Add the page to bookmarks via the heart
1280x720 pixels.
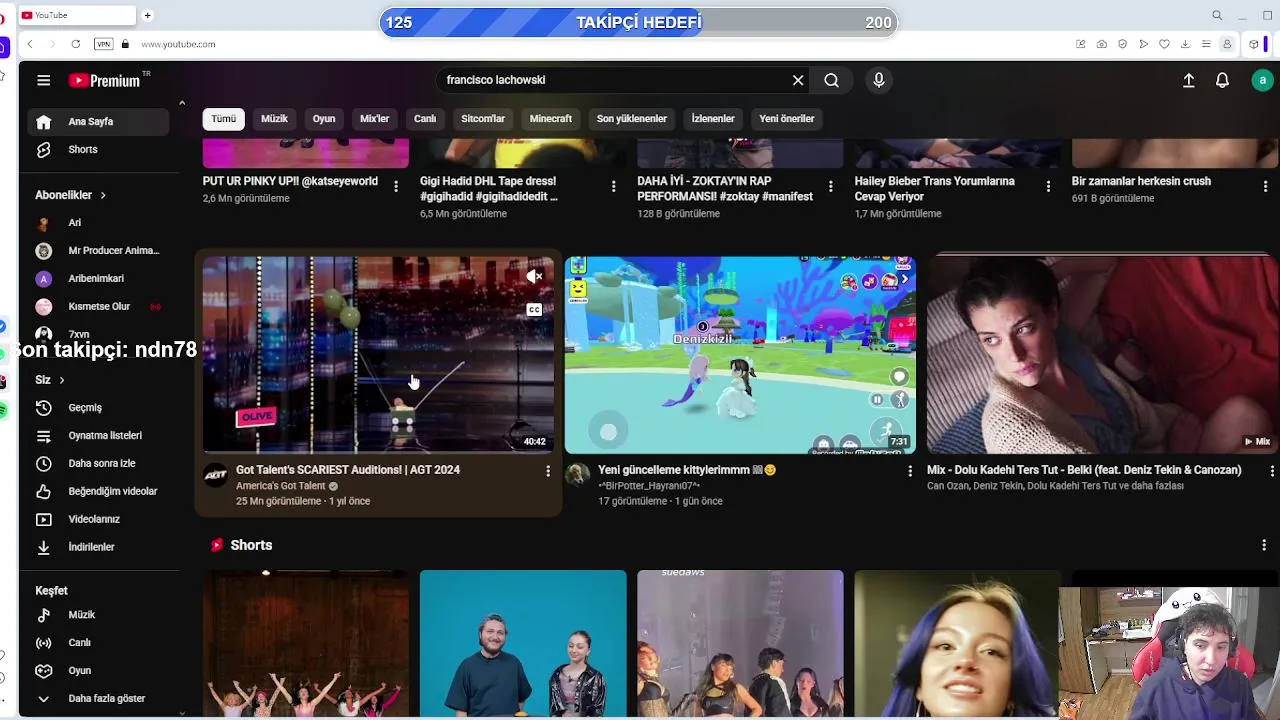pos(1164,44)
